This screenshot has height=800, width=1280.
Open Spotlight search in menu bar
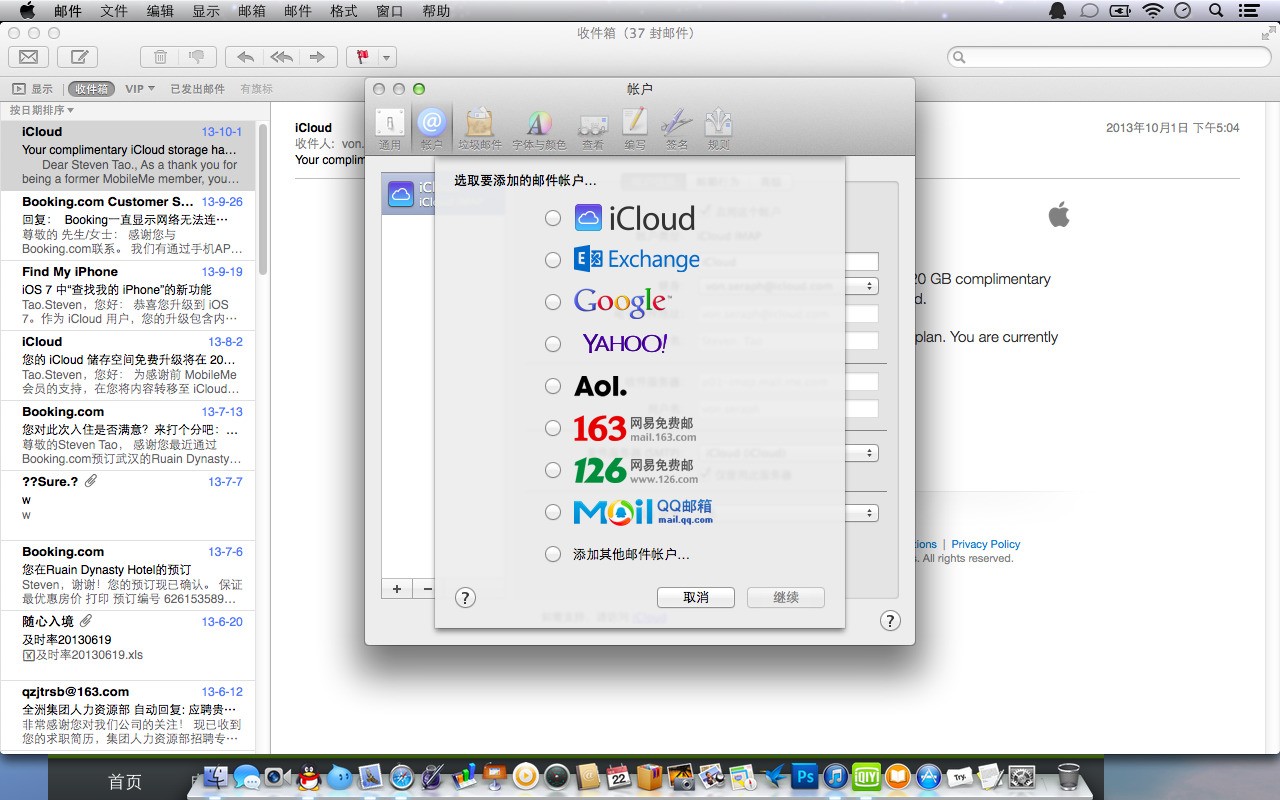1216,10
